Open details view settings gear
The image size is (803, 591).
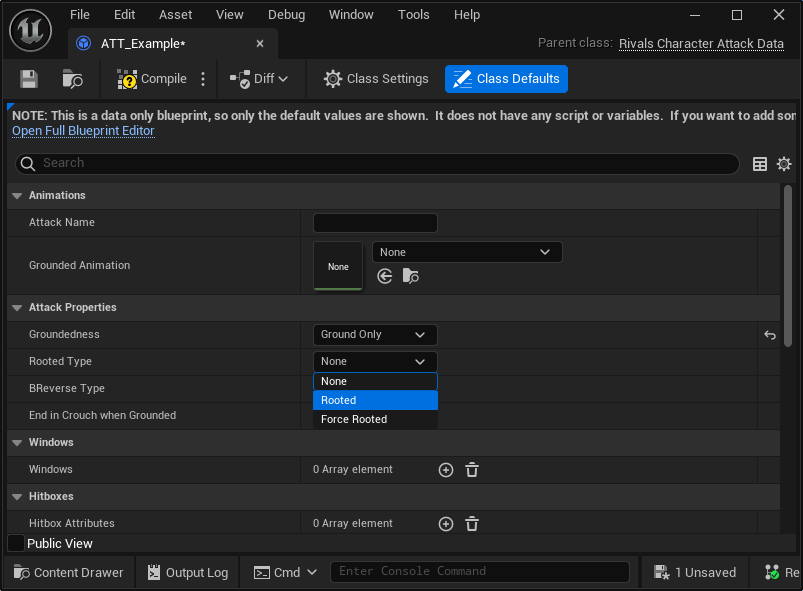coord(784,164)
